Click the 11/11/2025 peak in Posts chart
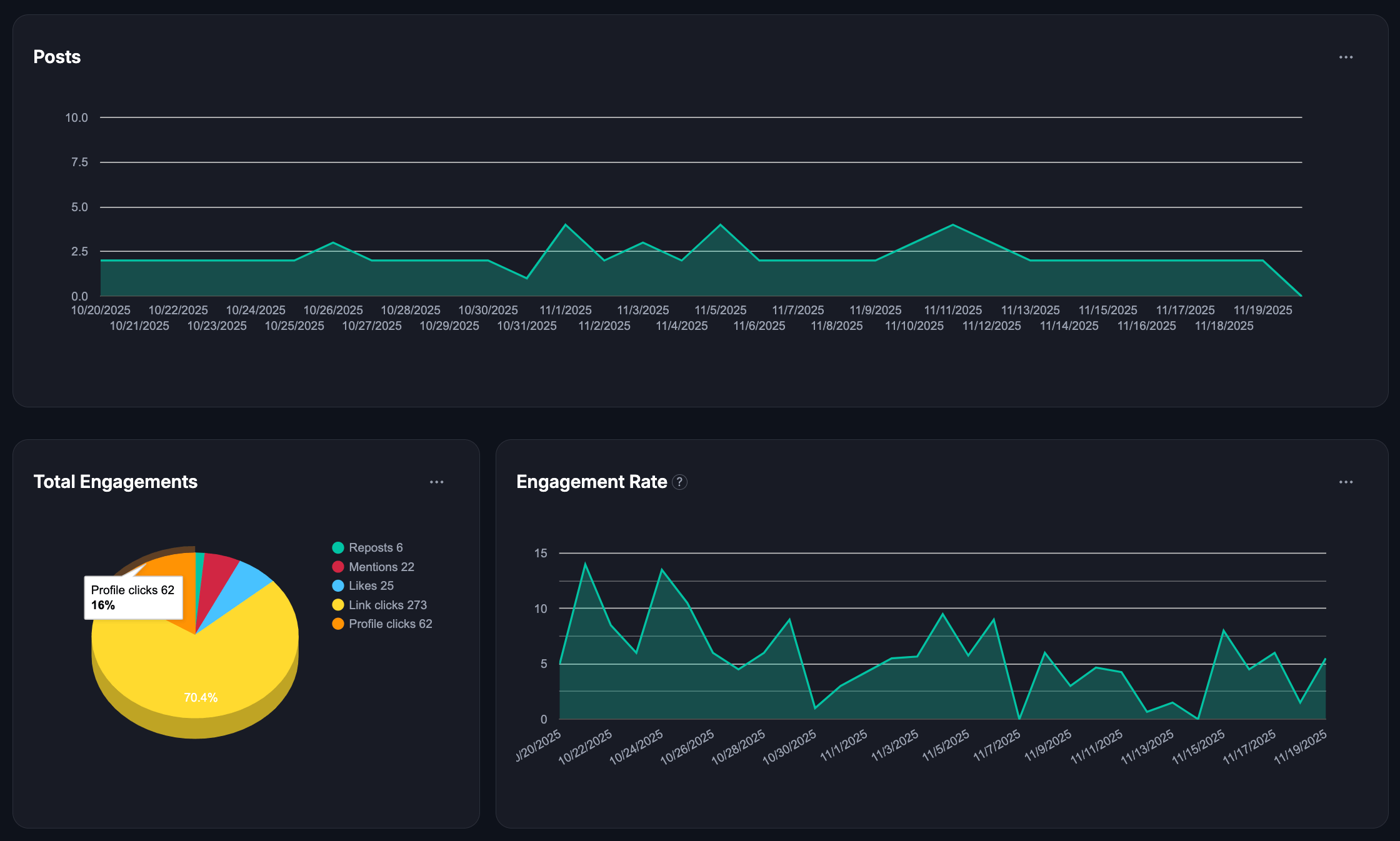Viewport: 1400px width, 841px height. click(952, 225)
